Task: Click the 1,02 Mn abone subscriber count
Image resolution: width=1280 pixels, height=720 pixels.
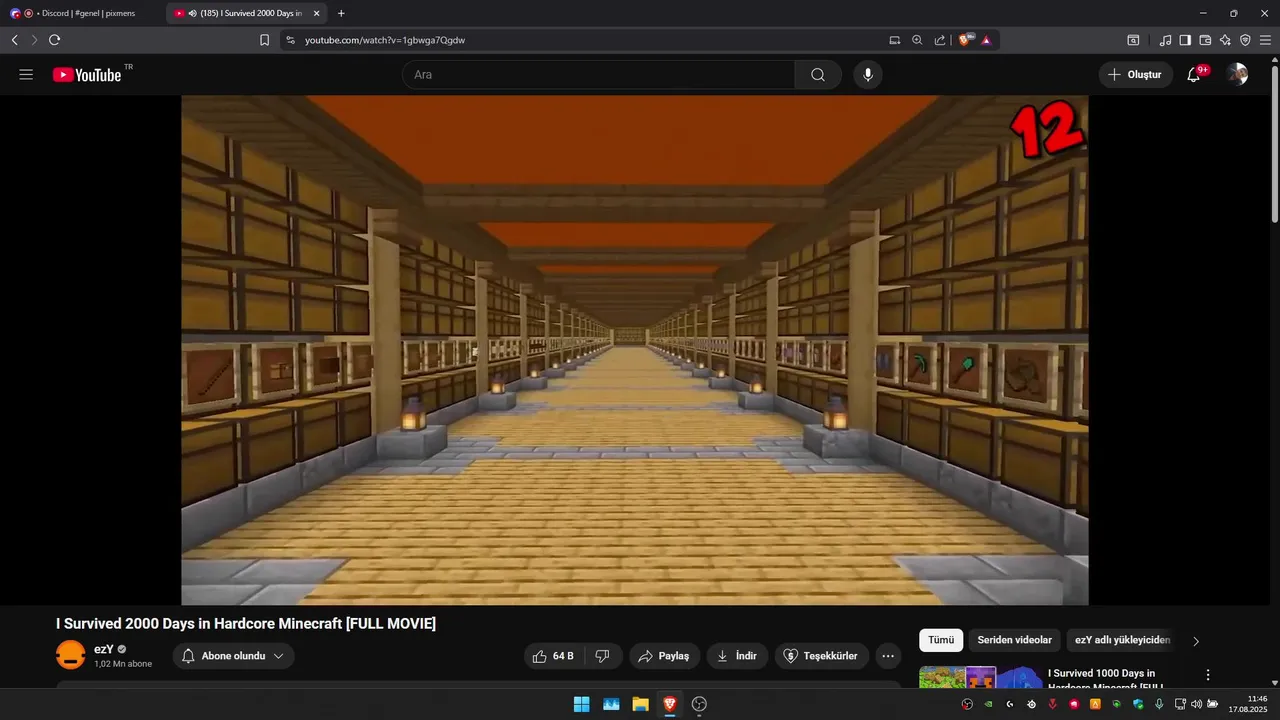Action: 123,664
